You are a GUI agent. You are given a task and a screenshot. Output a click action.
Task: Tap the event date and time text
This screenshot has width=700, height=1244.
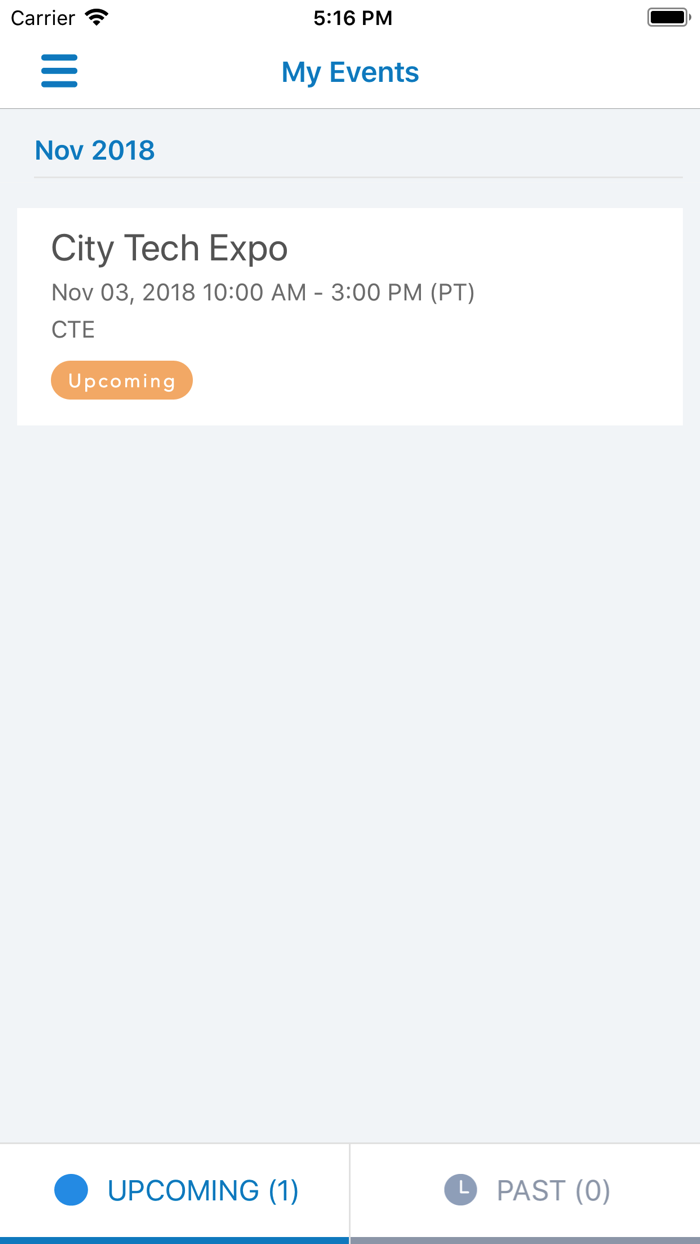pos(264,292)
